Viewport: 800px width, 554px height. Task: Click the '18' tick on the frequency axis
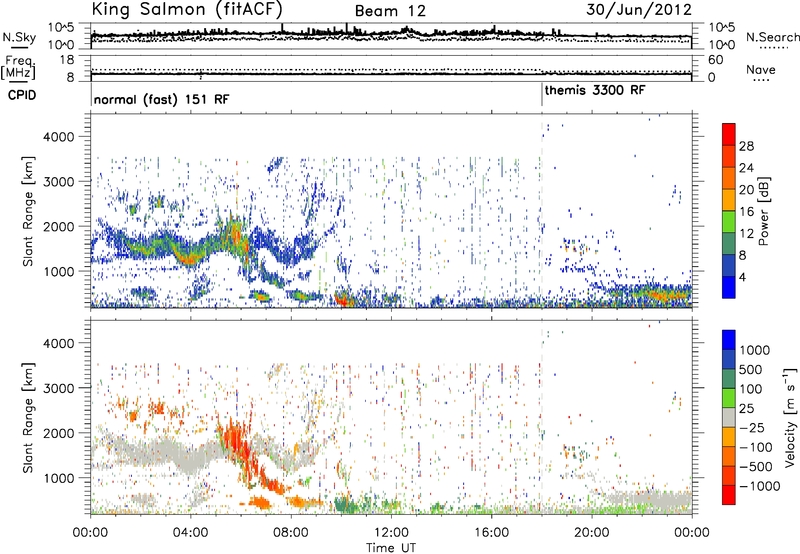click(67, 60)
